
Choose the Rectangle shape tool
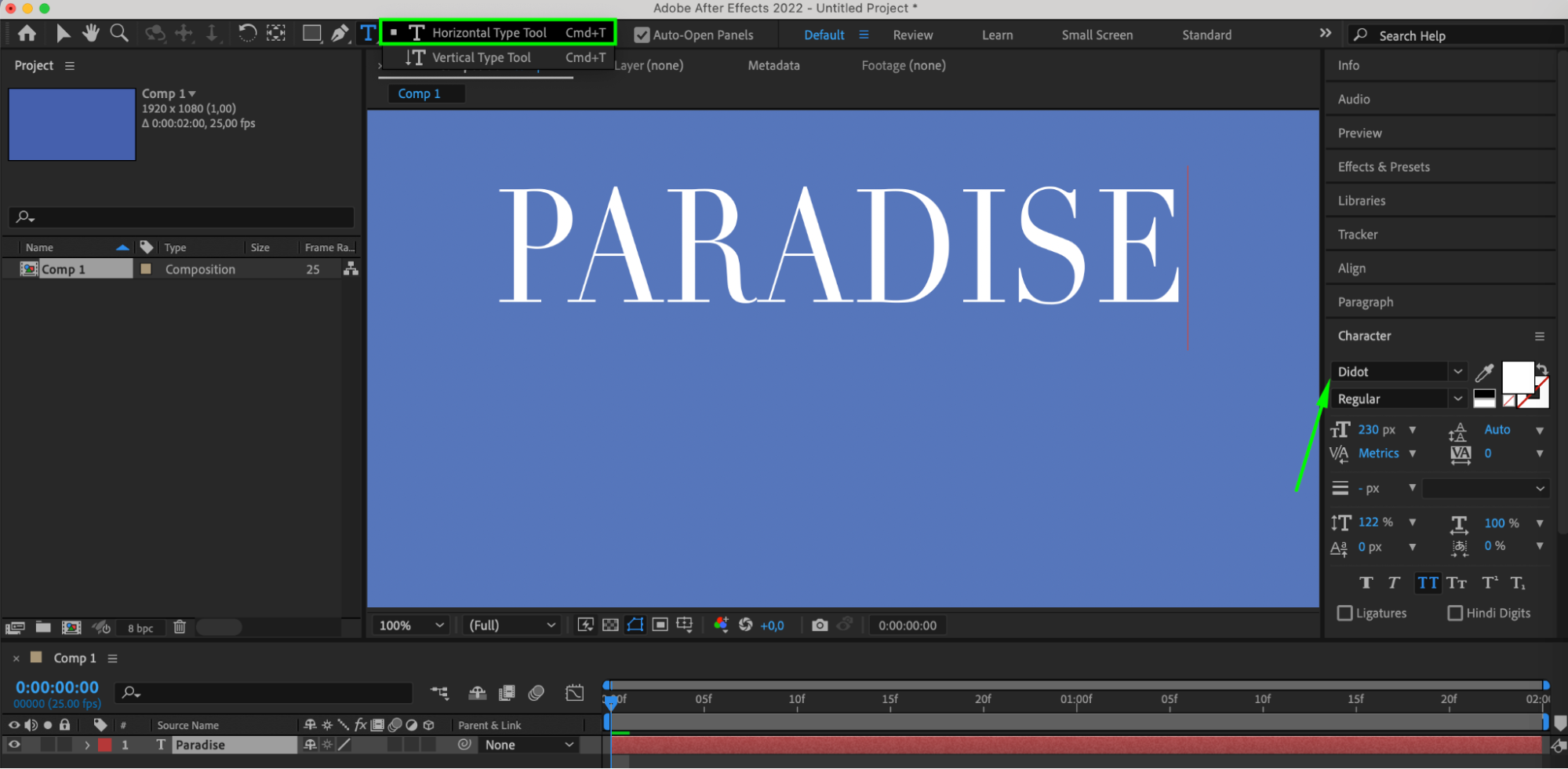point(311,34)
